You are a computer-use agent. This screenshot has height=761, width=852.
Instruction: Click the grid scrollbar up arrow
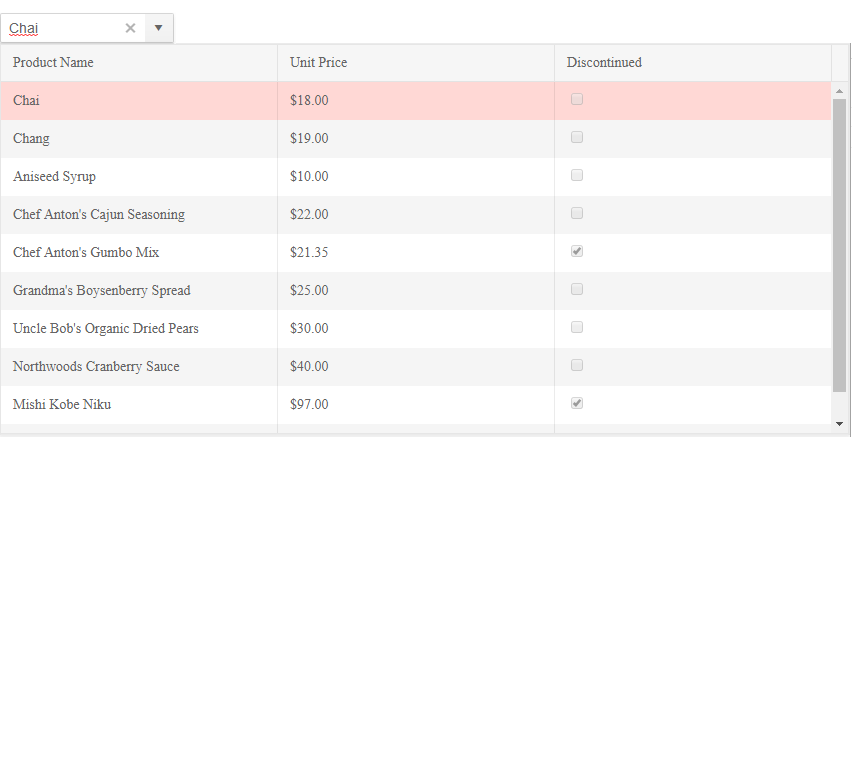pos(840,91)
